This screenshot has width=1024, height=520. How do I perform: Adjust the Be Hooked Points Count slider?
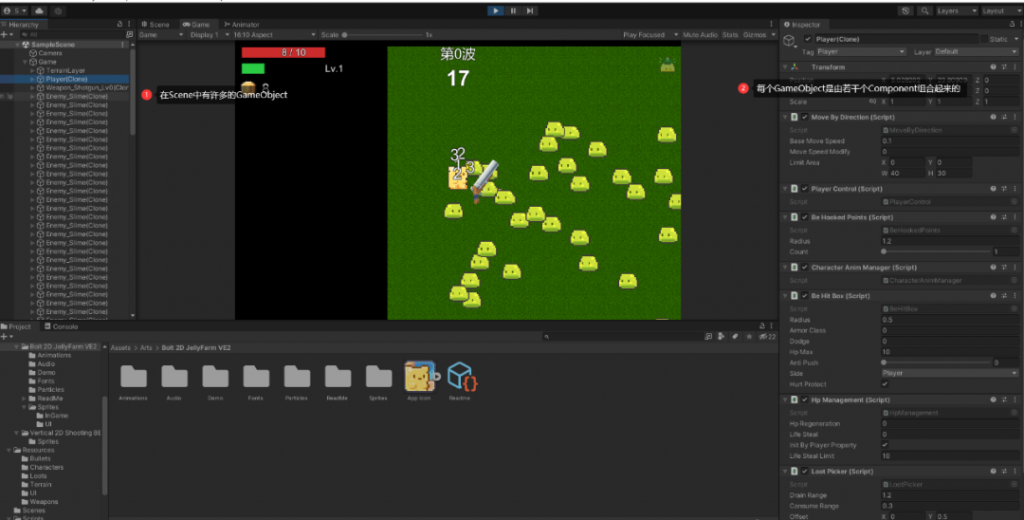tap(935, 252)
